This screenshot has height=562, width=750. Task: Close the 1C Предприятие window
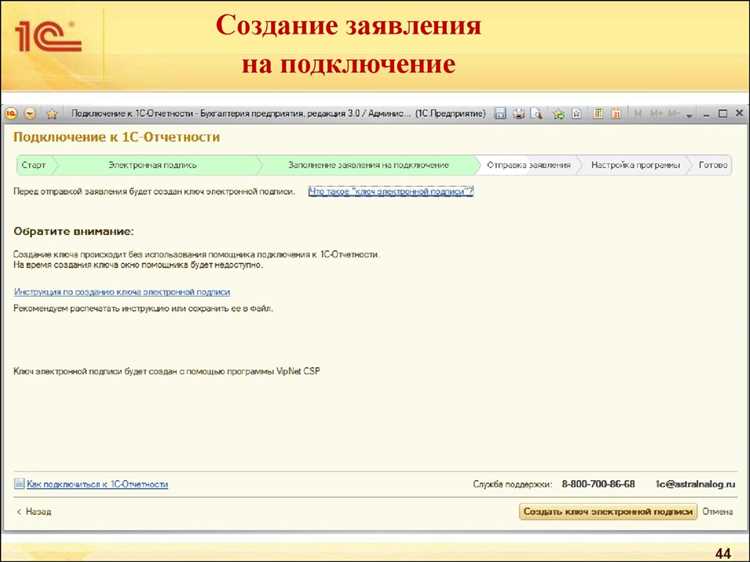click(x=739, y=113)
